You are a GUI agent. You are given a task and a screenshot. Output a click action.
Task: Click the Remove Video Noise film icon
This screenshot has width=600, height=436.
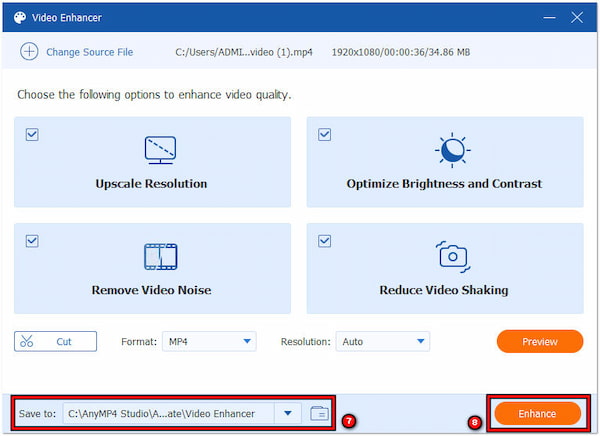pos(160,256)
